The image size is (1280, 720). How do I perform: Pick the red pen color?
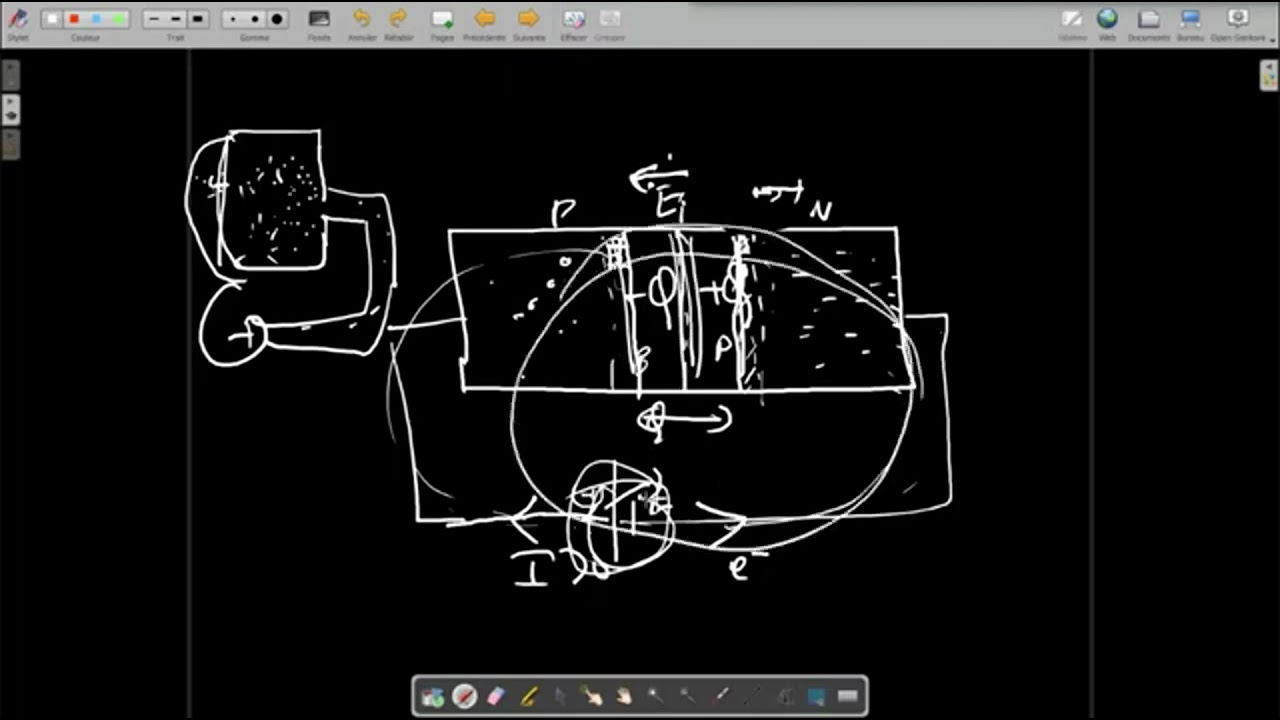pyautogui.click(x=74, y=19)
